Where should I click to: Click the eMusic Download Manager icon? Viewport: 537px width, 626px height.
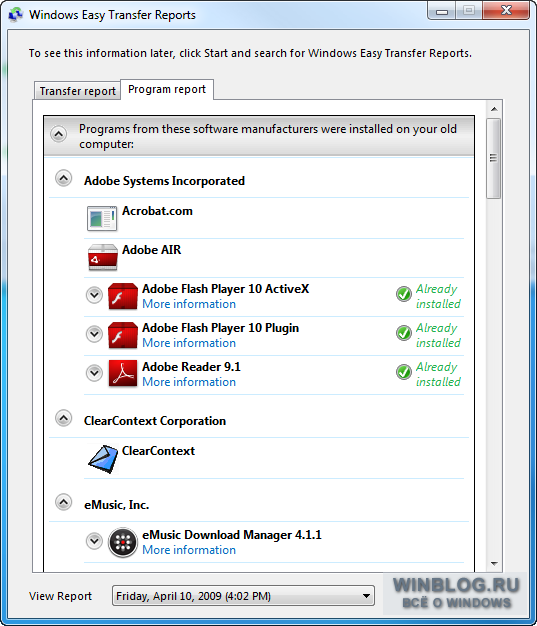pos(123,543)
